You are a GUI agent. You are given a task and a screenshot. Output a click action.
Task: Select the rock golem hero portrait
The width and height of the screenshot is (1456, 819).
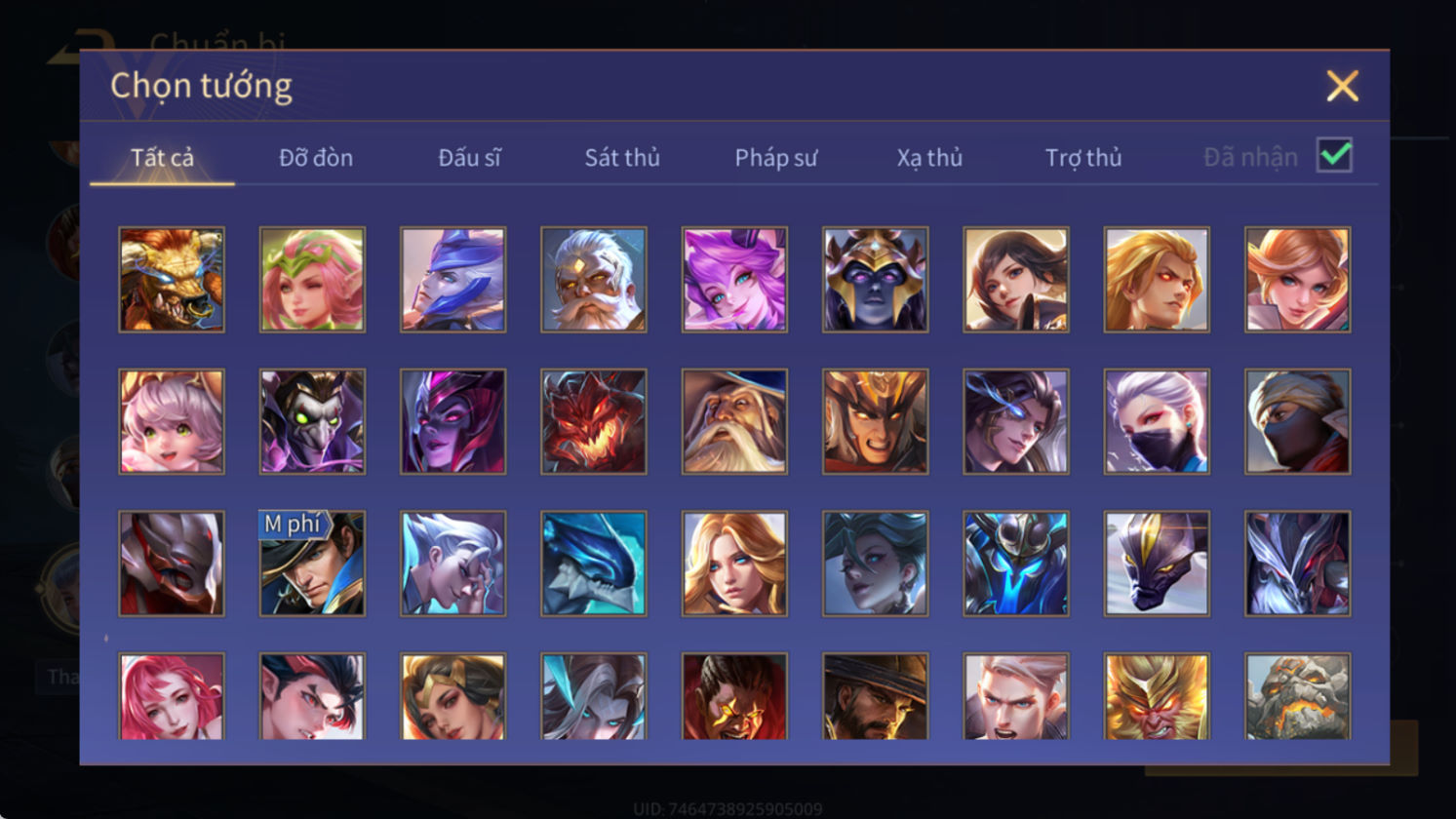coord(1297,696)
